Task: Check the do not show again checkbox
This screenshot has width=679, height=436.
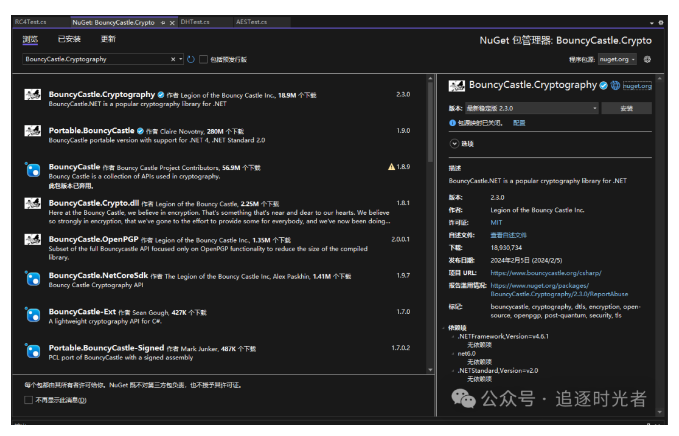Action: click(29, 400)
